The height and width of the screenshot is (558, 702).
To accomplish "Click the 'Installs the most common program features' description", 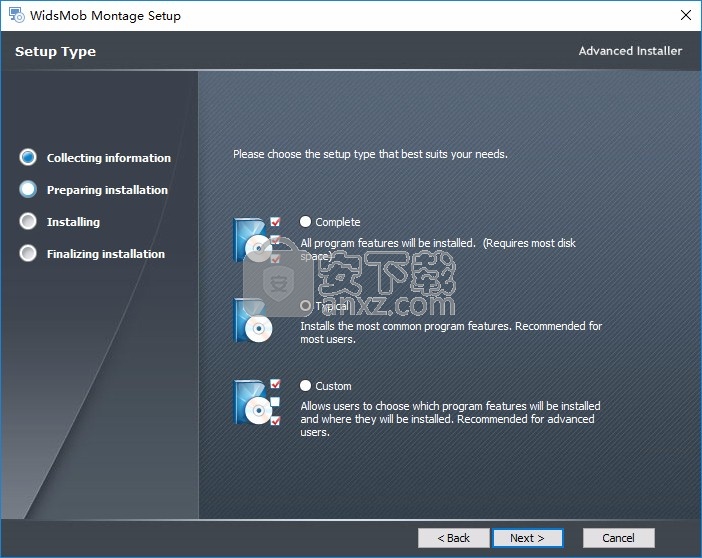I will [x=451, y=332].
